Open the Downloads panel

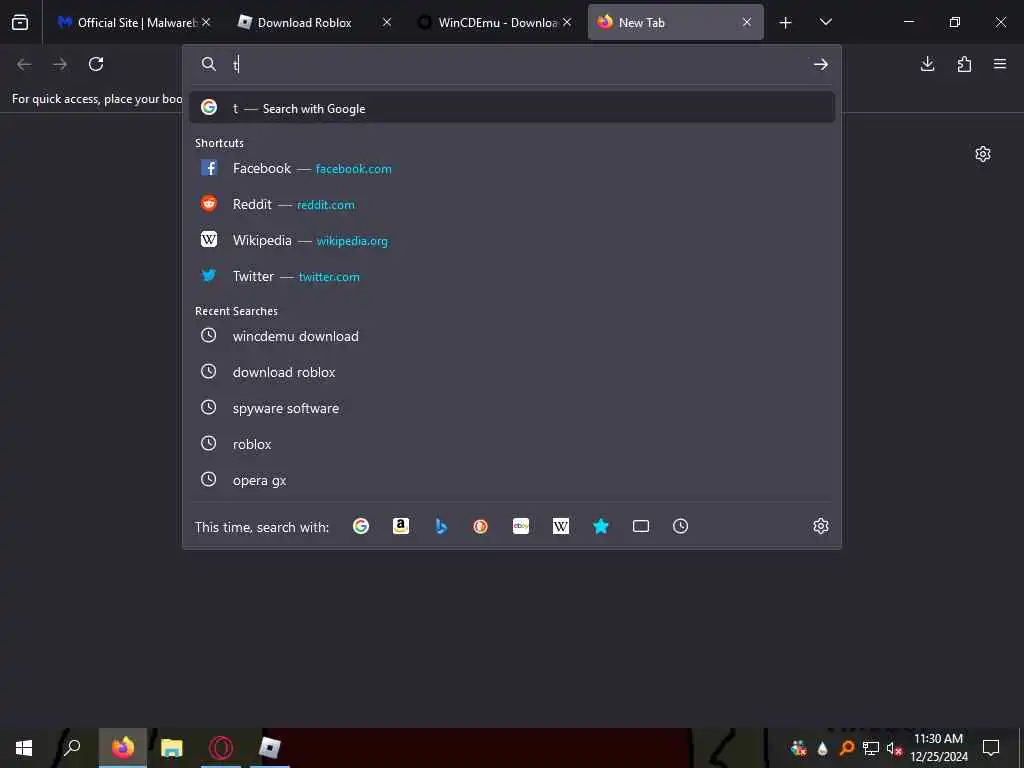coord(927,64)
